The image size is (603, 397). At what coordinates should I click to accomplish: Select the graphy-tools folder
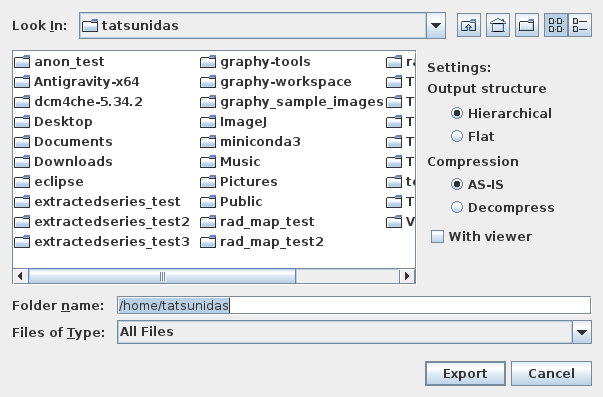pos(255,62)
